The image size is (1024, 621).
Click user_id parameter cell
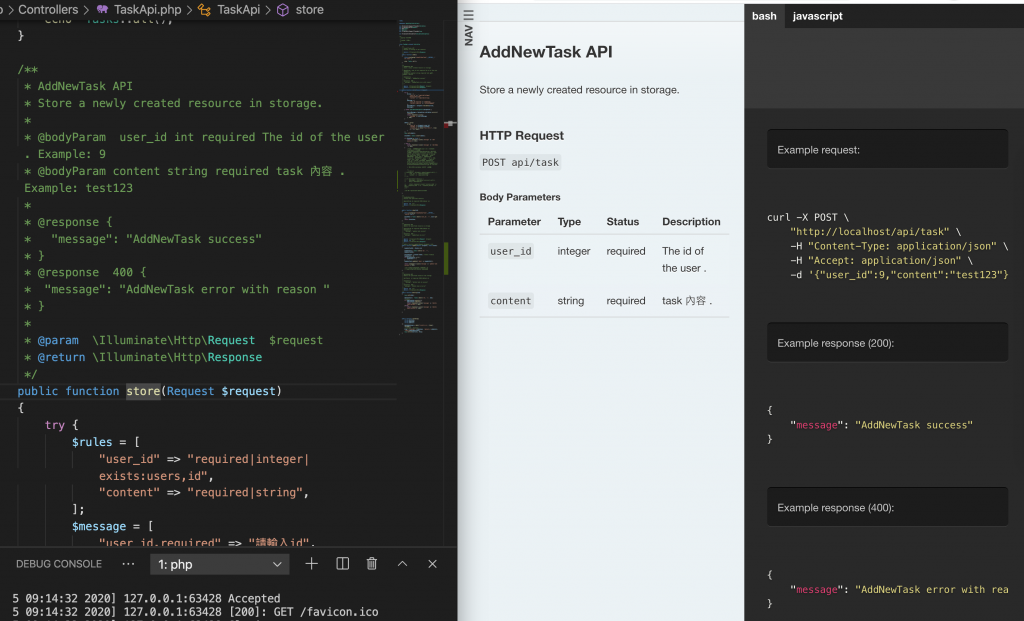tap(511, 251)
